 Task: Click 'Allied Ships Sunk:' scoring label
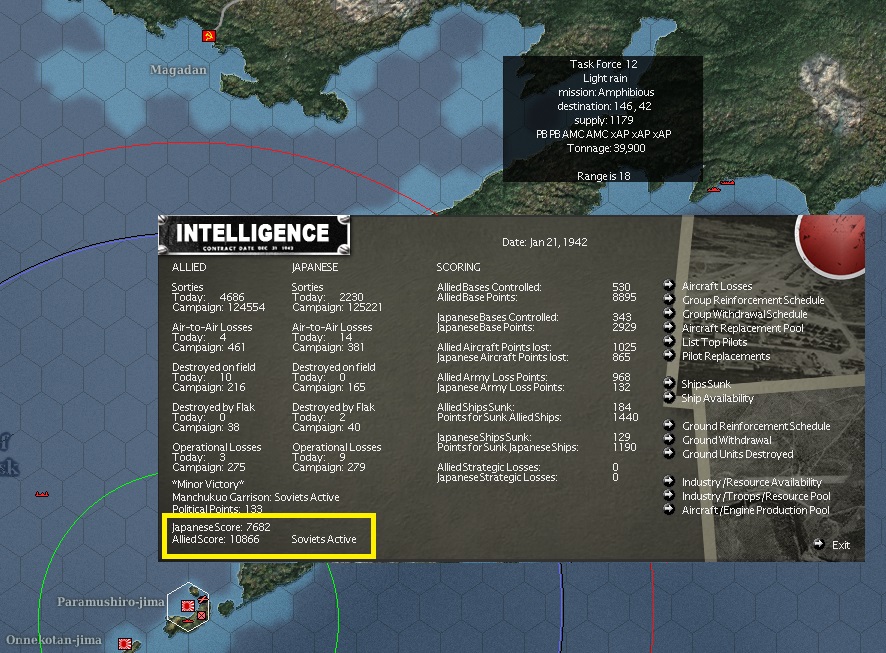point(475,407)
